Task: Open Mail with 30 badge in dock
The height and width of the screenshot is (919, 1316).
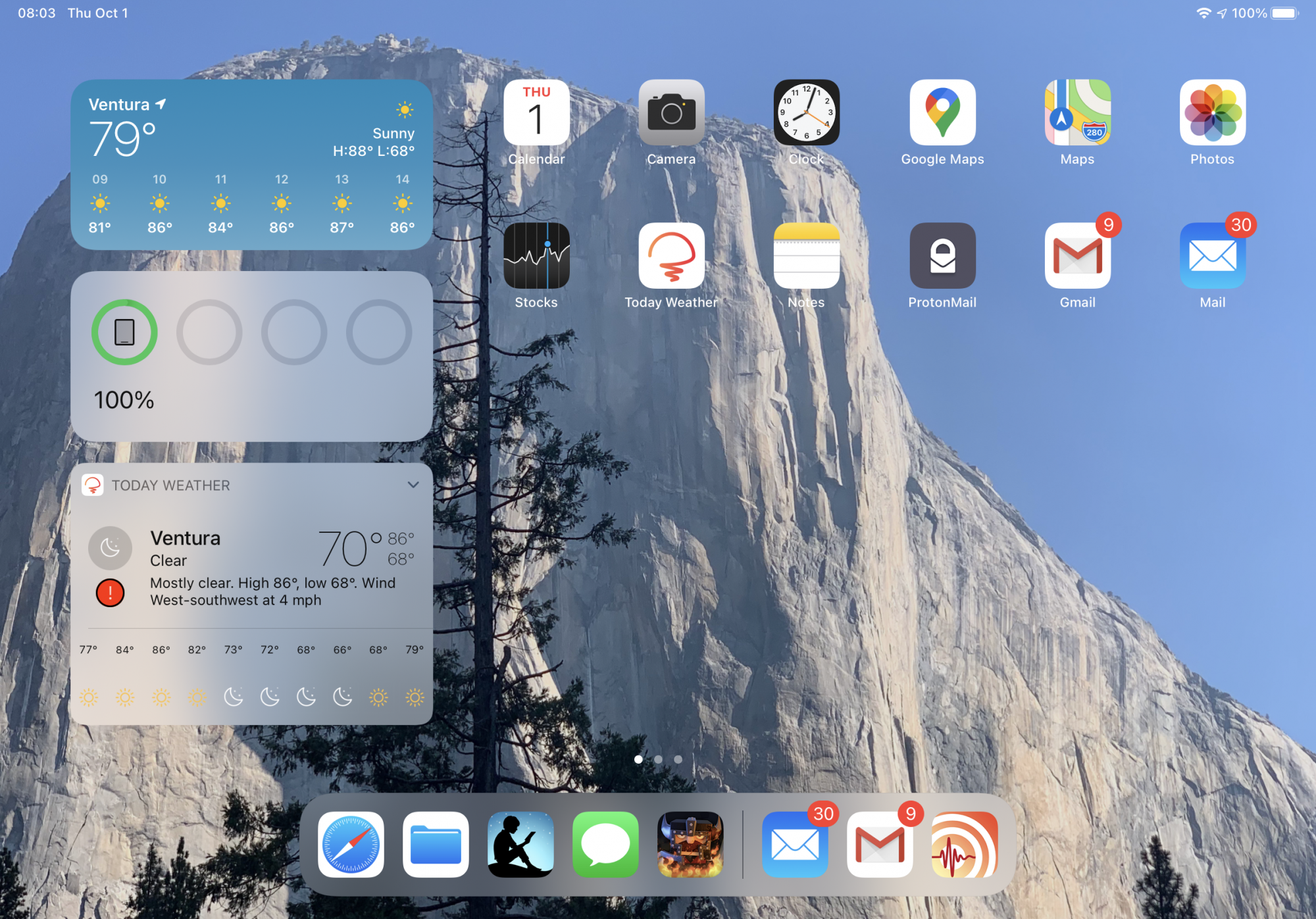Action: click(795, 844)
